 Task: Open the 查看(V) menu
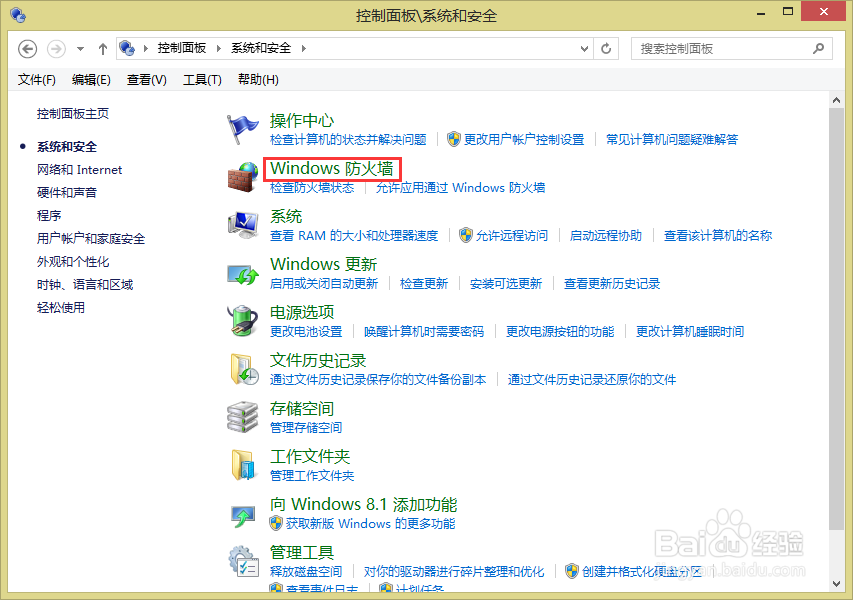[x=146, y=80]
